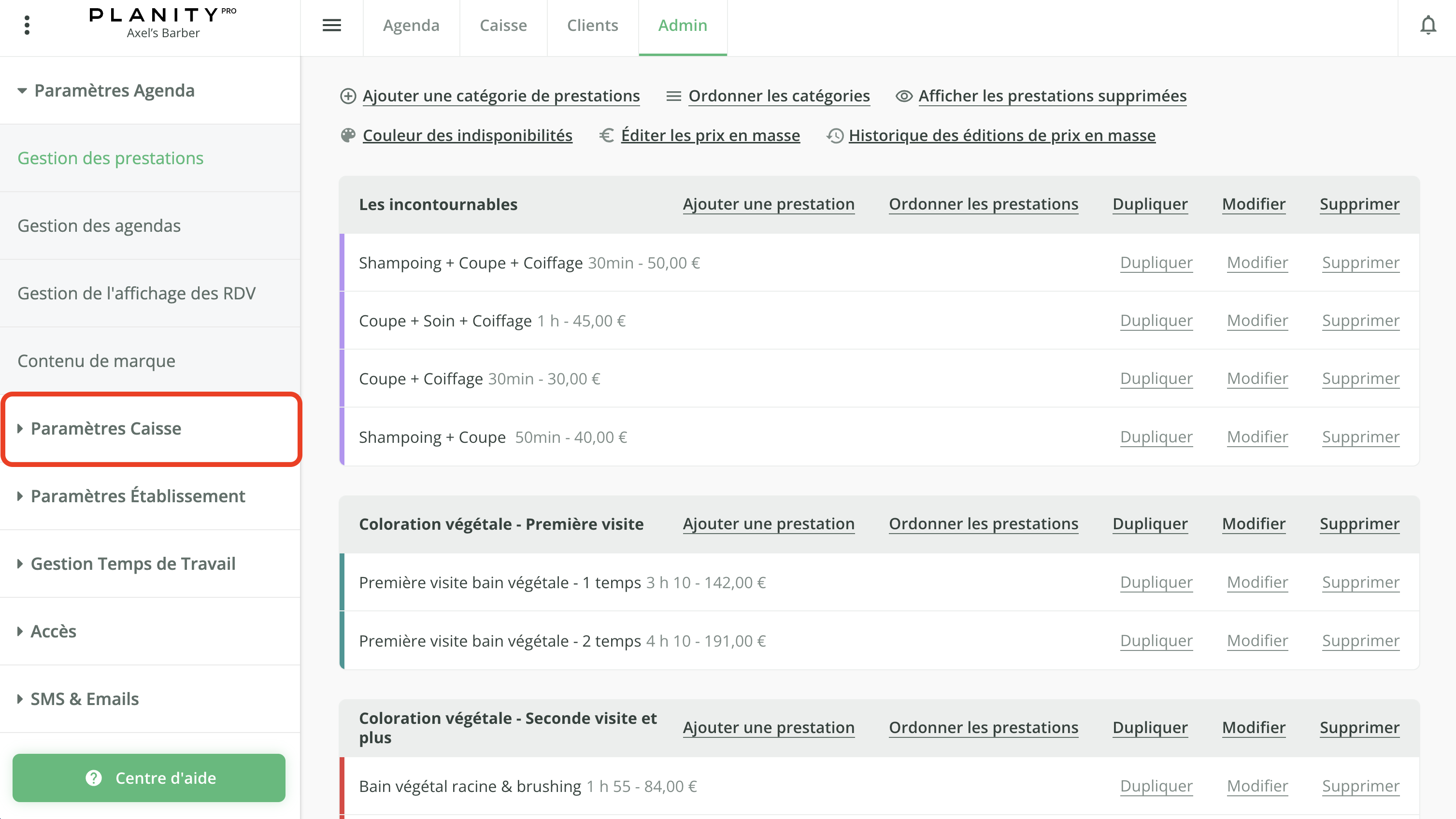The image size is (1456, 819).
Task: Expand Gestion Temps de Travail section
Action: (x=133, y=564)
